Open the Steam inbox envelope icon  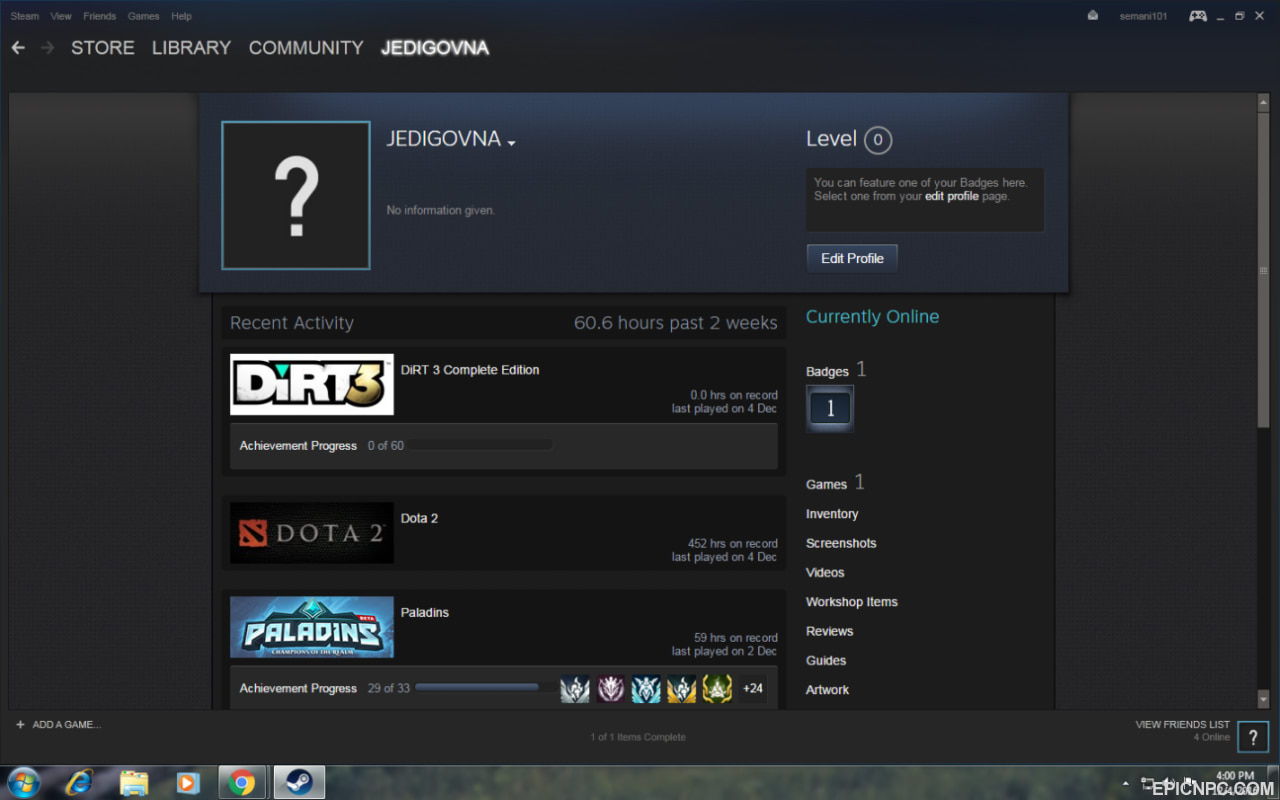point(1093,16)
